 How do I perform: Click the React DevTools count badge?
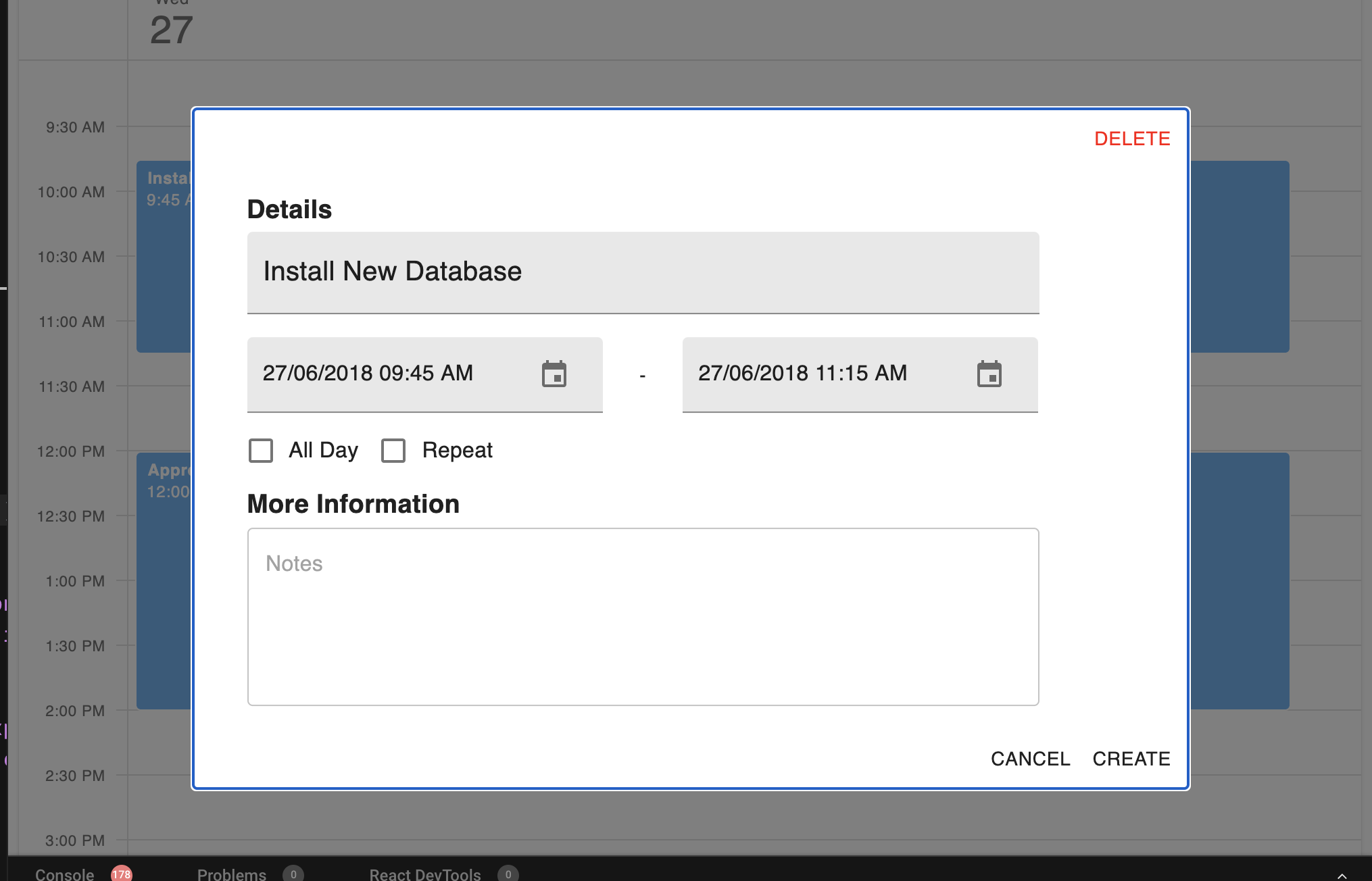[x=508, y=874]
